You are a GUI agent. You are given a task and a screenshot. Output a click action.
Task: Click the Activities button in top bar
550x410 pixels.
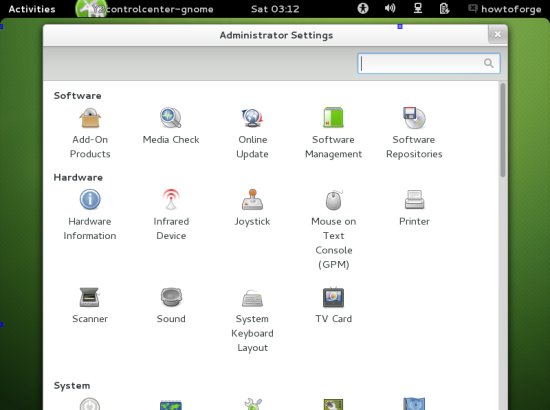click(32, 9)
